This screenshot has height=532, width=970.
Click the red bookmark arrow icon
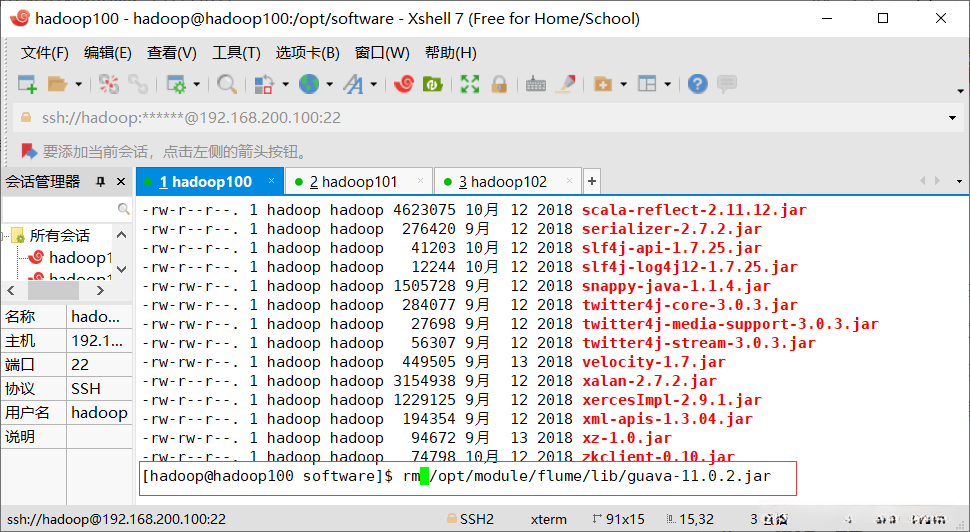28,151
